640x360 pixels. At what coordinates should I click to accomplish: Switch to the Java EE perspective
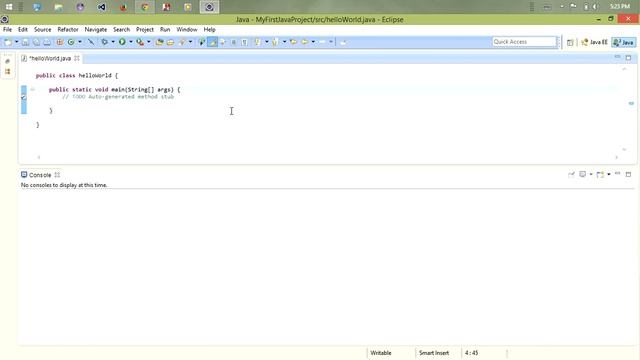[594, 42]
